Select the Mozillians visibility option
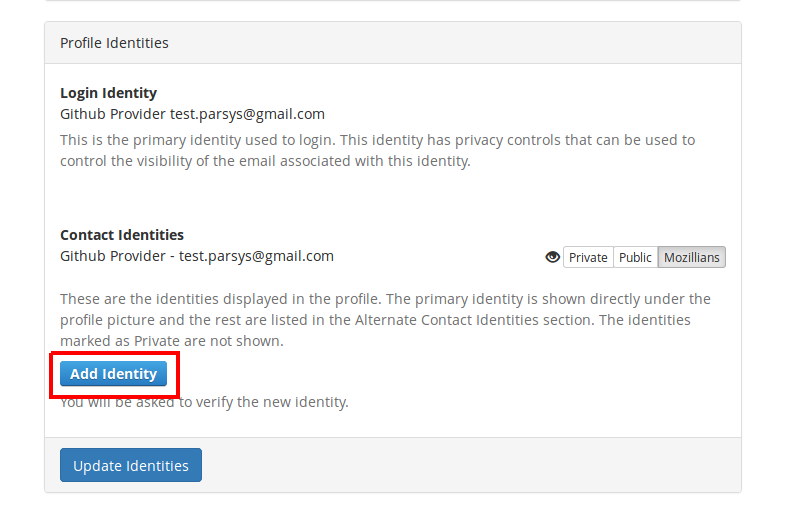 [x=691, y=257]
